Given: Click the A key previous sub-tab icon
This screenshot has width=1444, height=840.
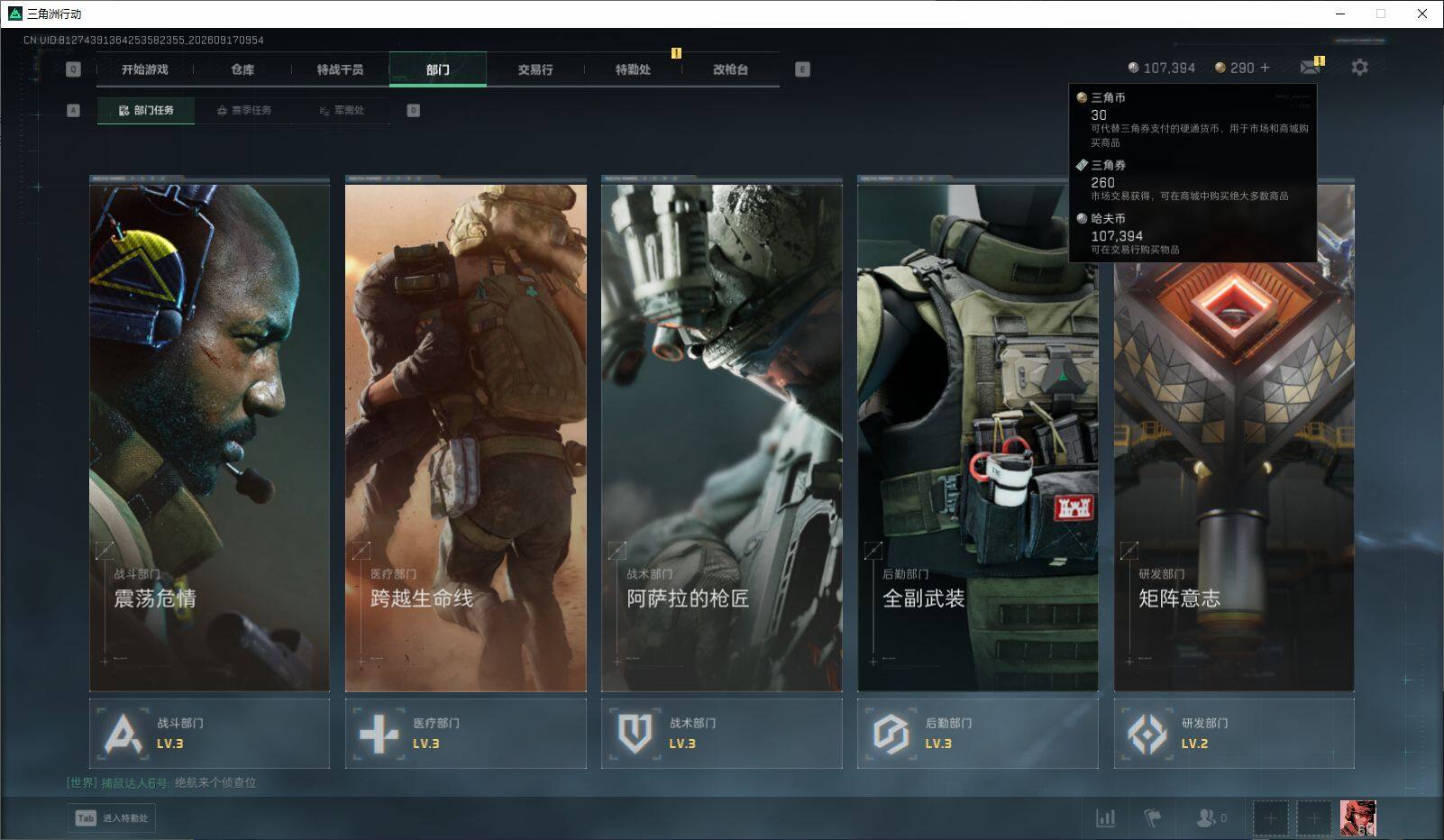Looking at the screenshot, I should click(73, 110).
